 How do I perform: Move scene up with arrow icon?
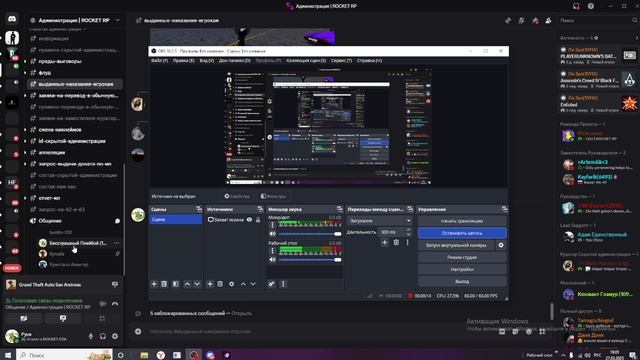tap(187, 284)
